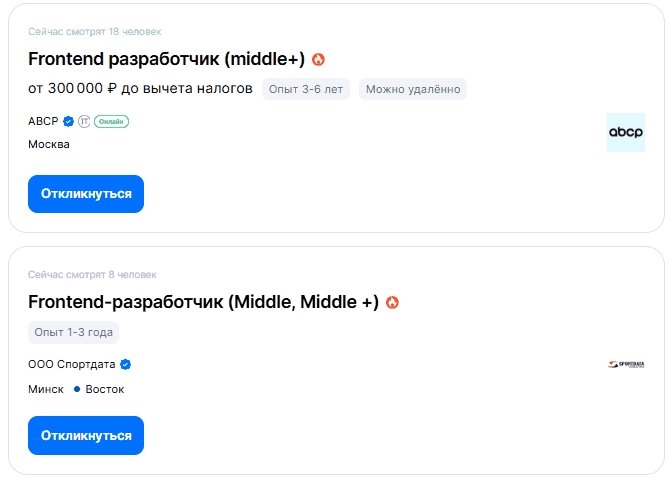The width and height of the screenshot is (669, 479).
Task: Open the Frontend разработчик (middle+) vacancy title
Action: [x=166, y=59]
